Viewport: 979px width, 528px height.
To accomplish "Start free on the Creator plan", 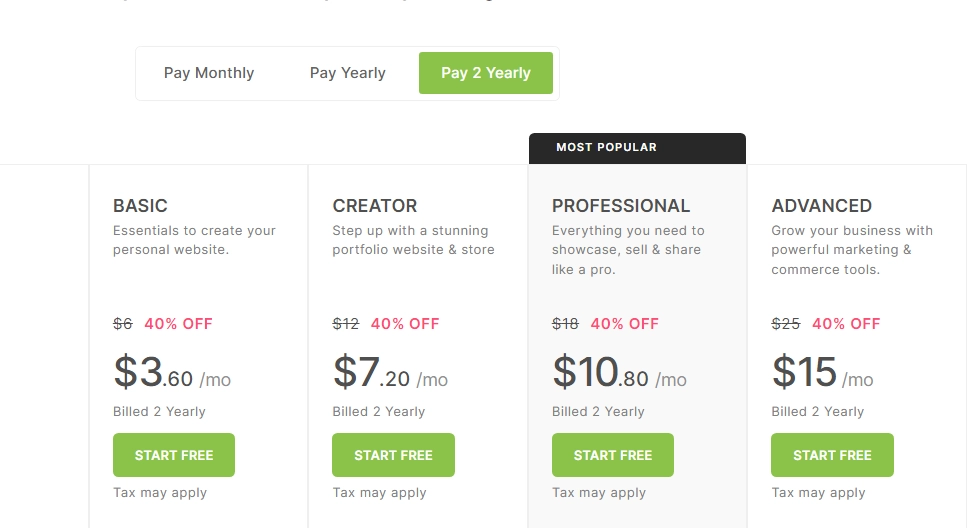I will [393, 455].
